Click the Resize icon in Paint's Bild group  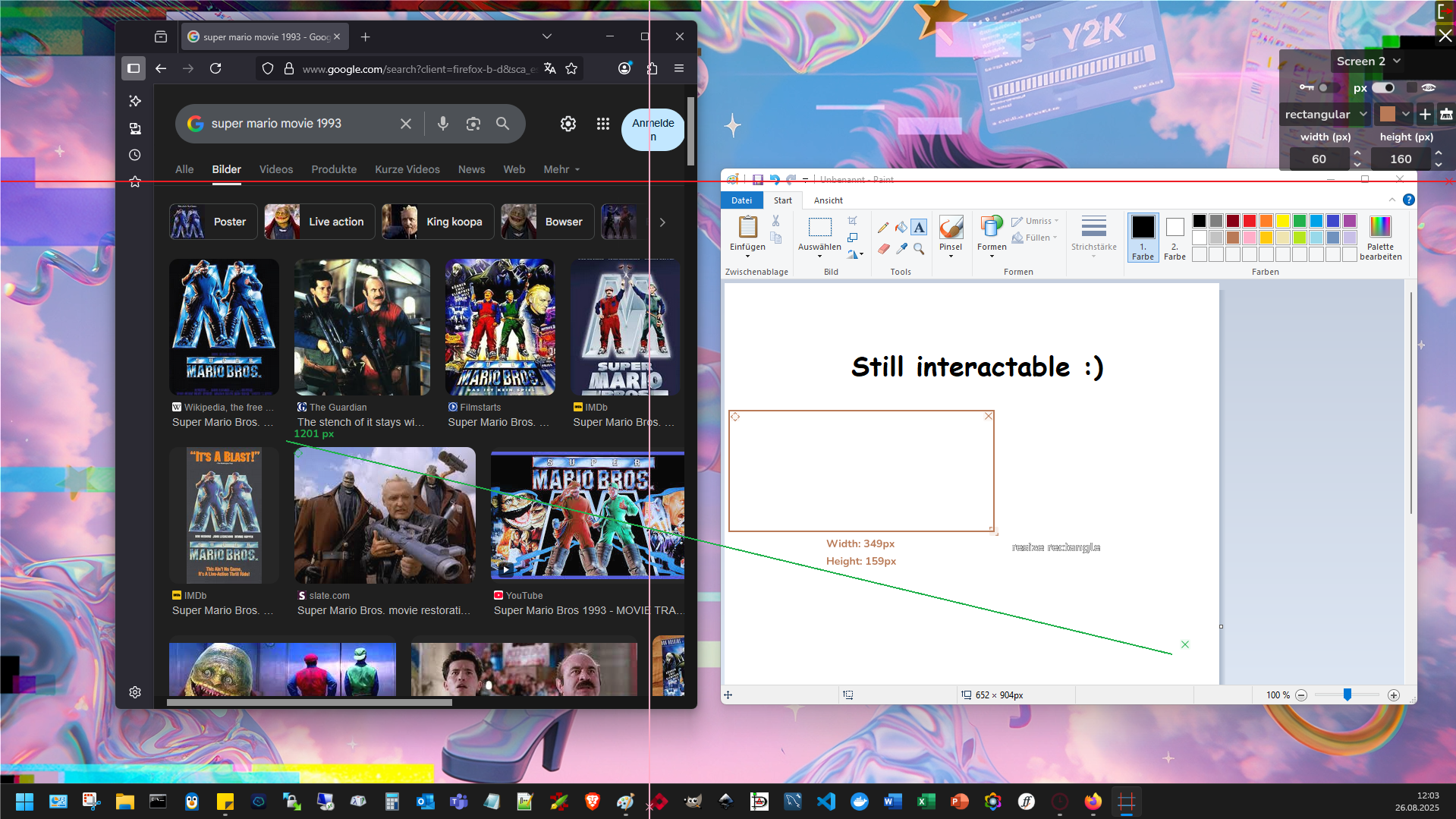click(x=852, y=238)
